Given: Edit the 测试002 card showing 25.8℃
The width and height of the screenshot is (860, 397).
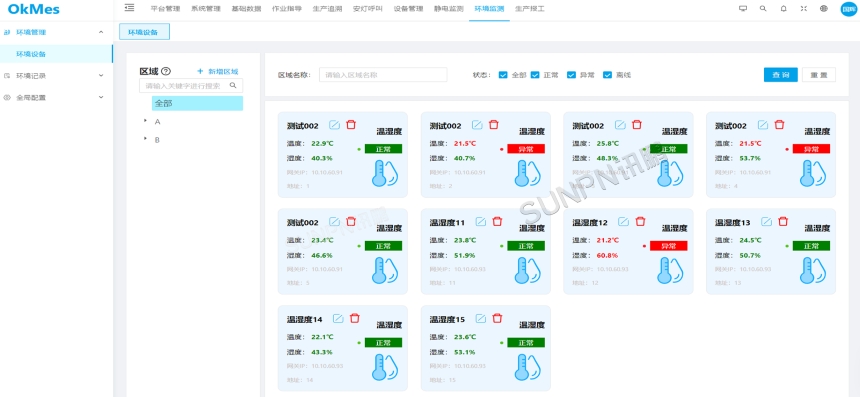Looking at the screenshot, I should point(620,125).
